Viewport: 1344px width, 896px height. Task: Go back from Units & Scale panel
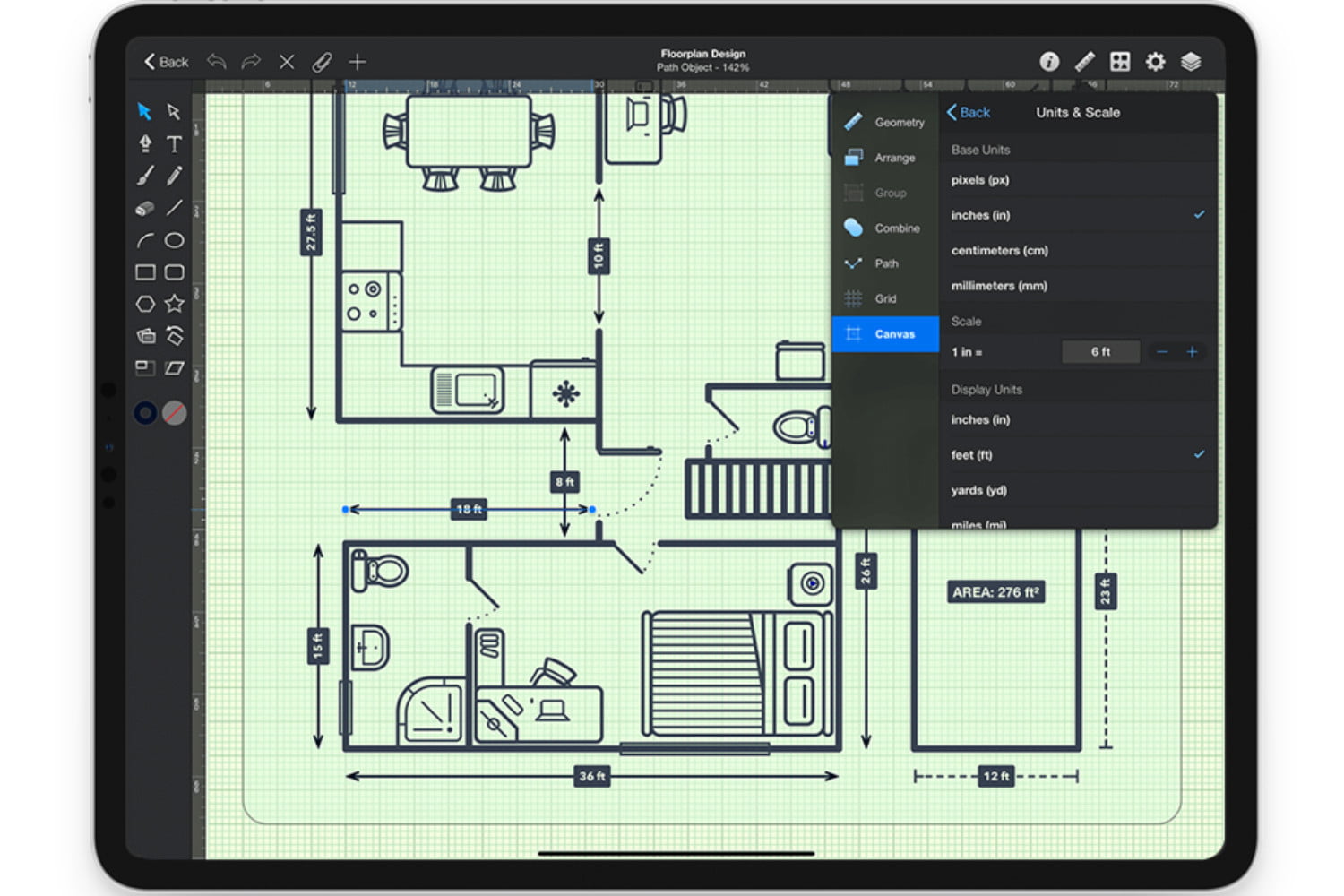[x=969, y=113]
